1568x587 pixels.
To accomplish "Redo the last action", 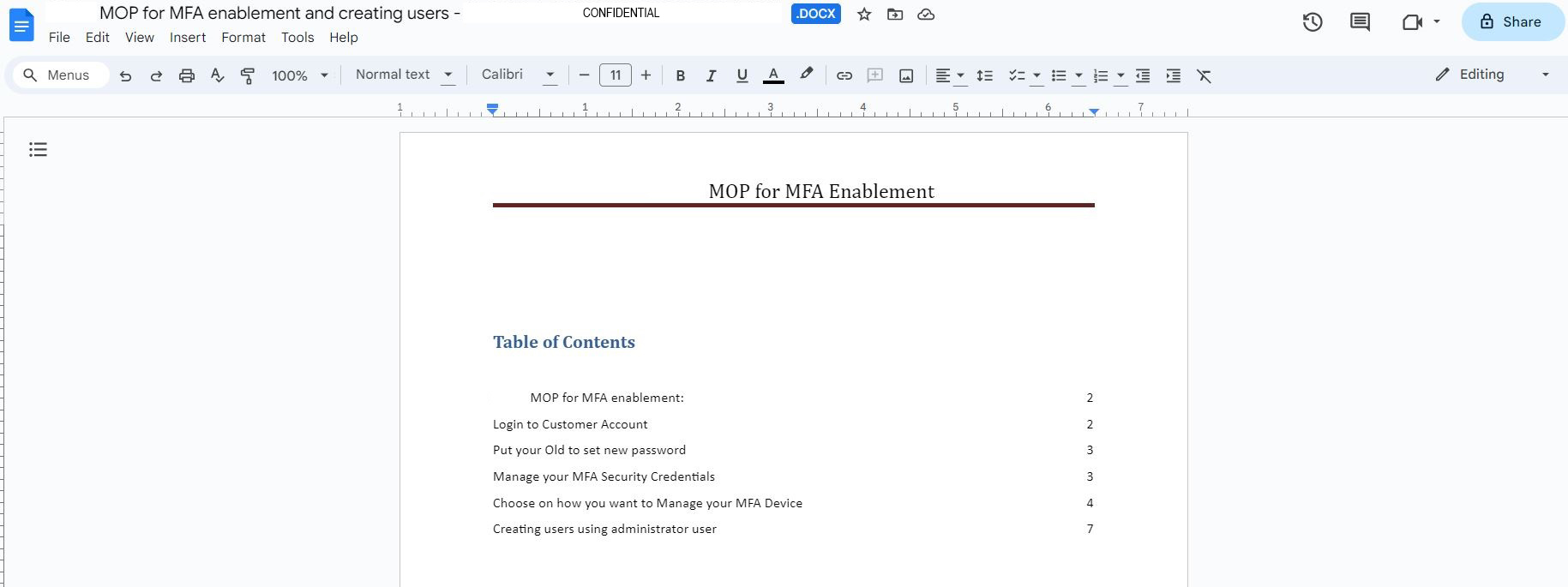I will click(x=156, y=75).
